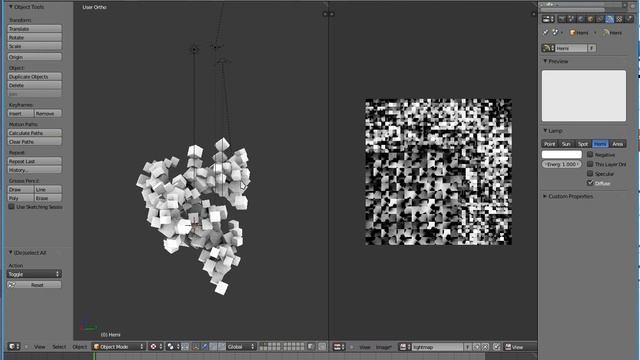Open the Scene properties tab icon
The image size is (640, 360).
pos(571,19)
